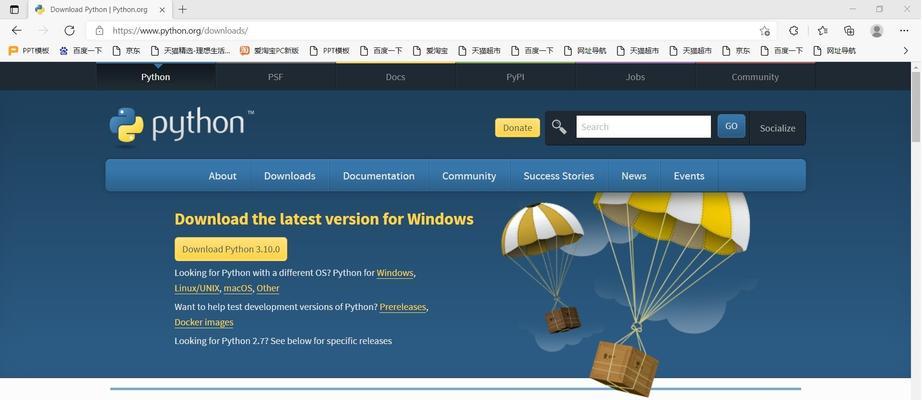
Task: Open the browser settings ellipsis menu
Action: pyautogui.click(x=904, y=31)
